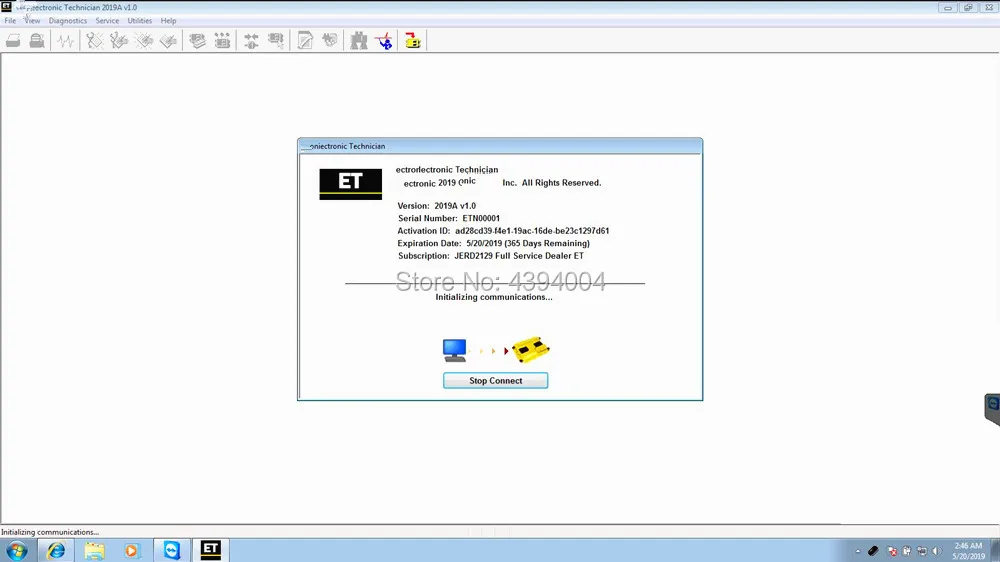Image resolution: width=1000 pixels, height=562 pixels.
Task: Open TeamViewer from the taskbar
Action: (x=172, y=550)
